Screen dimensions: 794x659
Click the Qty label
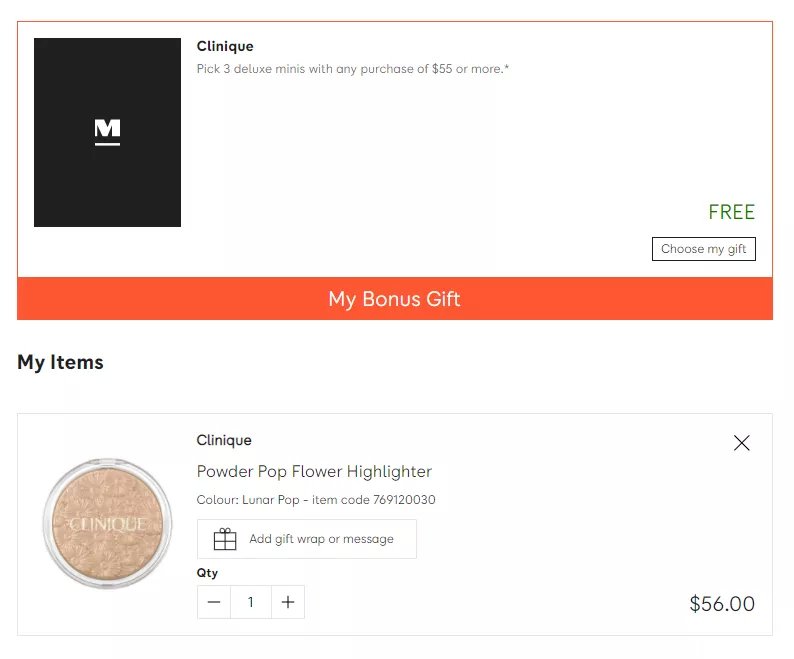click(207, 573)
